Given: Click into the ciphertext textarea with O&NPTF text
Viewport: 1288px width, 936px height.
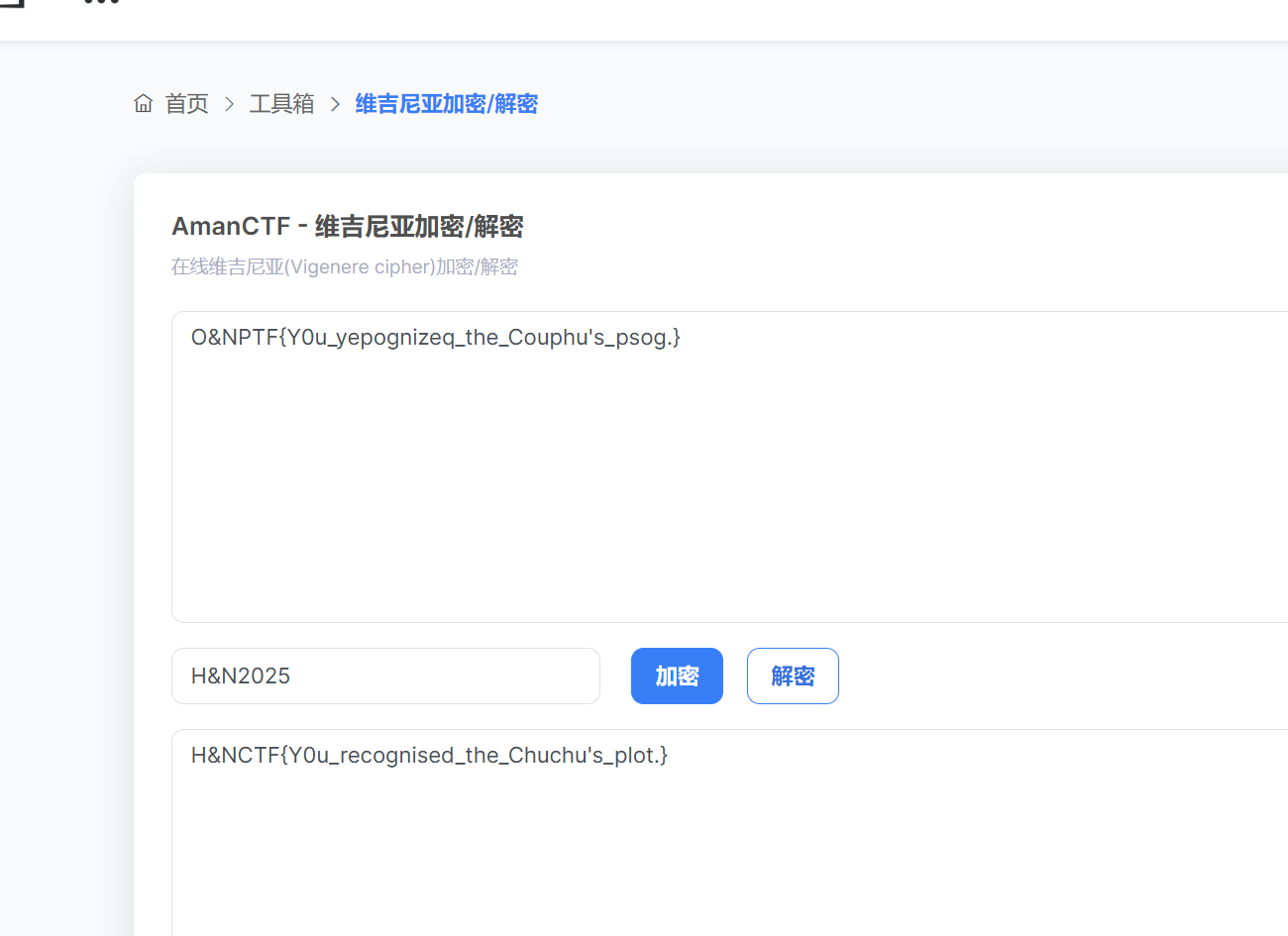Looking at the screenshot, I should pos(730,467).
